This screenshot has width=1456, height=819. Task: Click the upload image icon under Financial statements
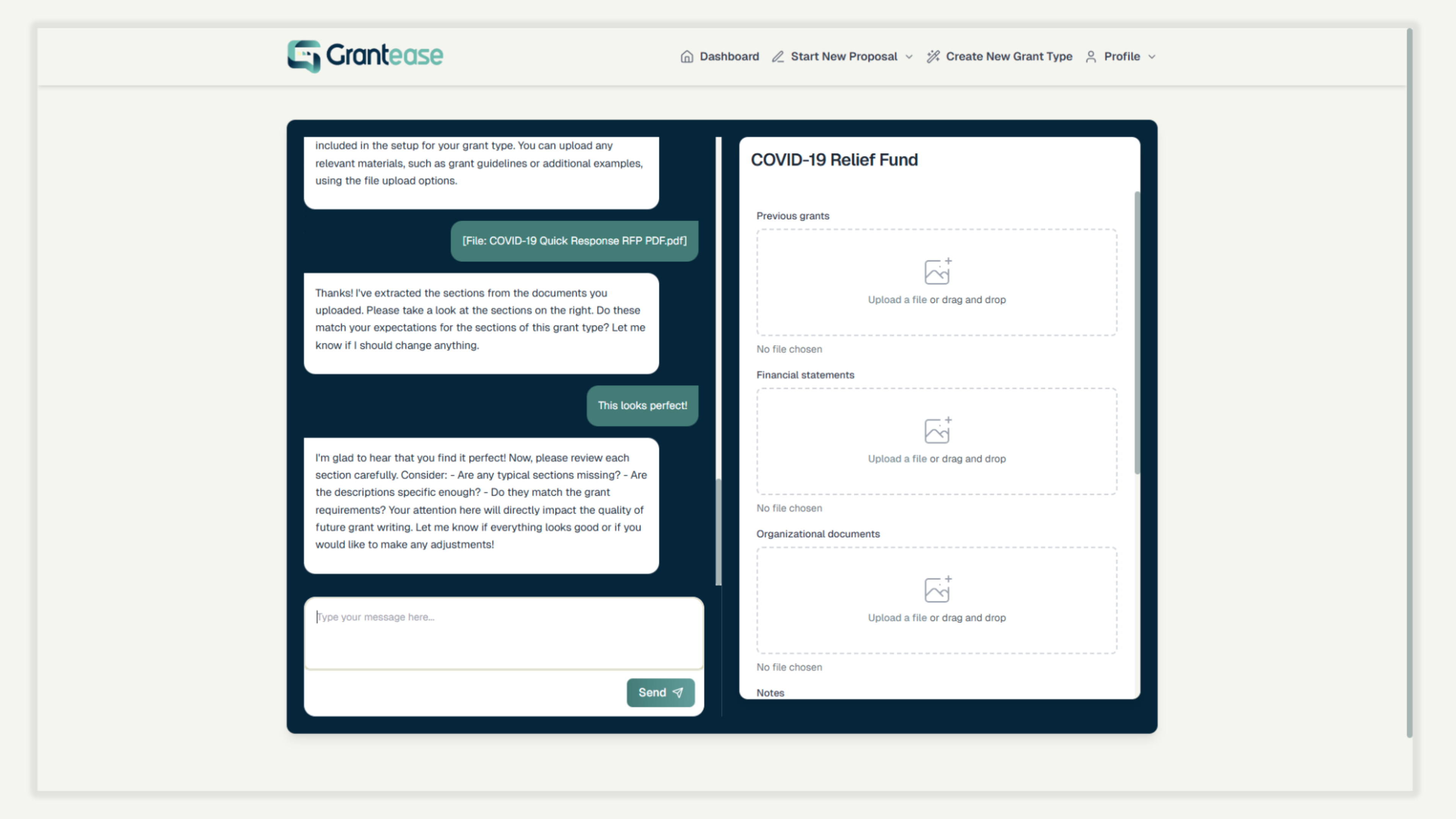(x=937, y=431)
